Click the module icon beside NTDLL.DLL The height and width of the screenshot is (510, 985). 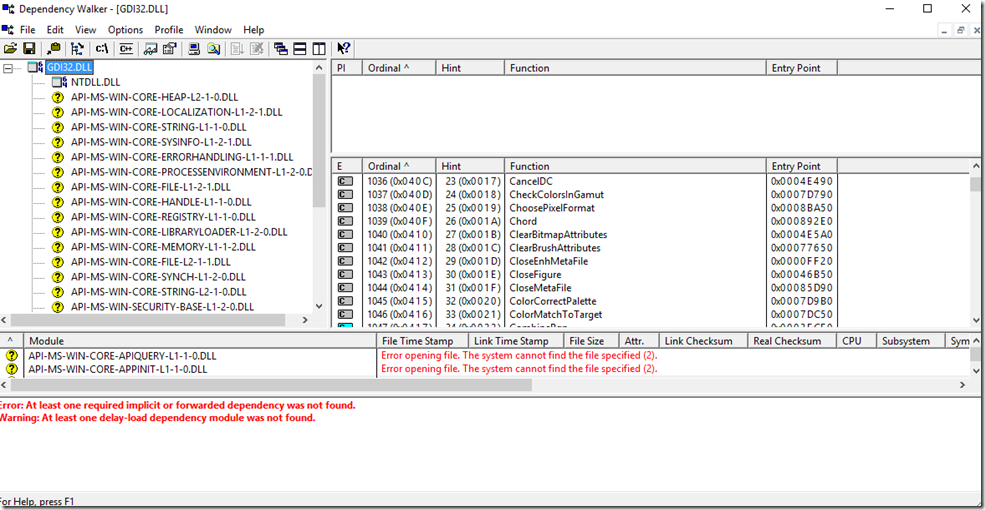(58, 82)
